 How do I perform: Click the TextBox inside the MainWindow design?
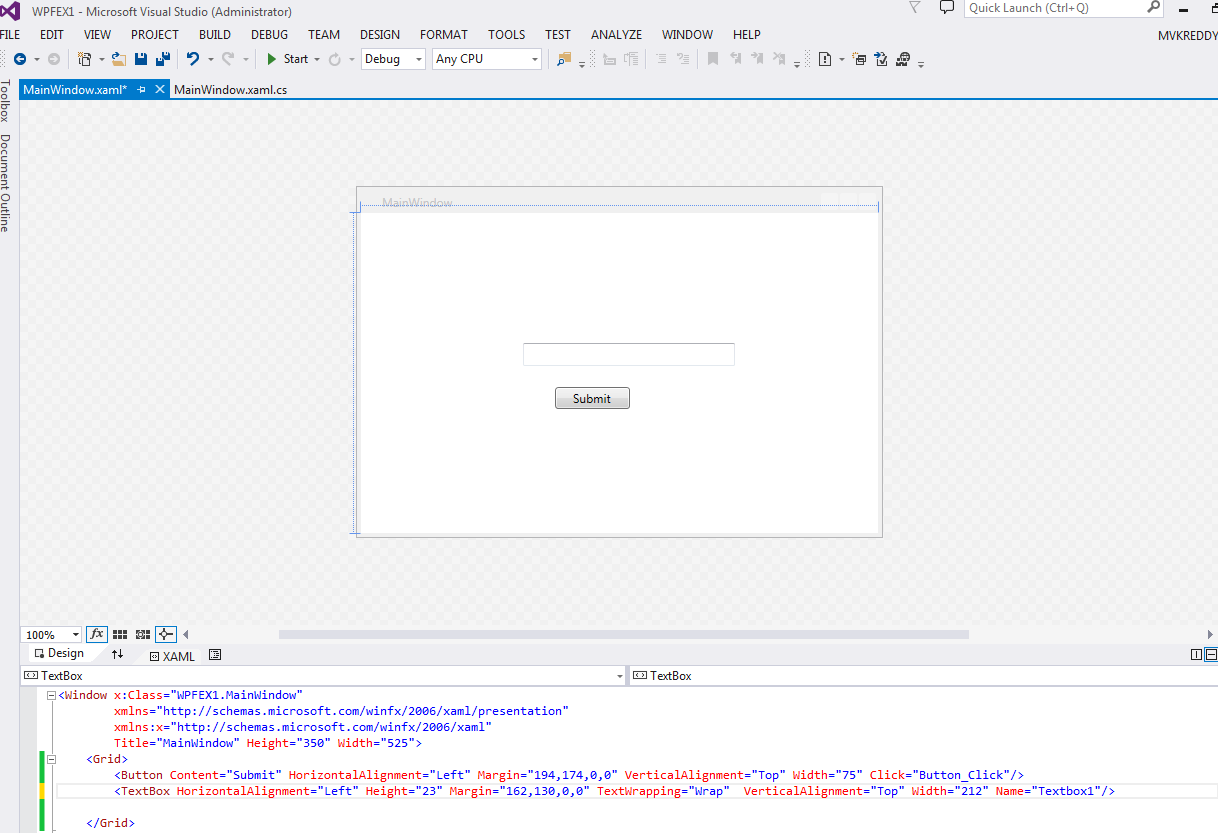[629, 354]
